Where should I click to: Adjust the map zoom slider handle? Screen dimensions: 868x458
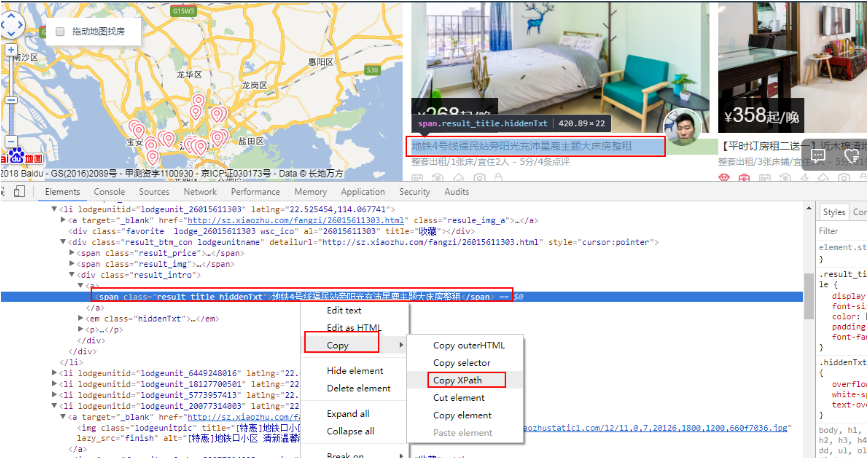click(11, 100)
